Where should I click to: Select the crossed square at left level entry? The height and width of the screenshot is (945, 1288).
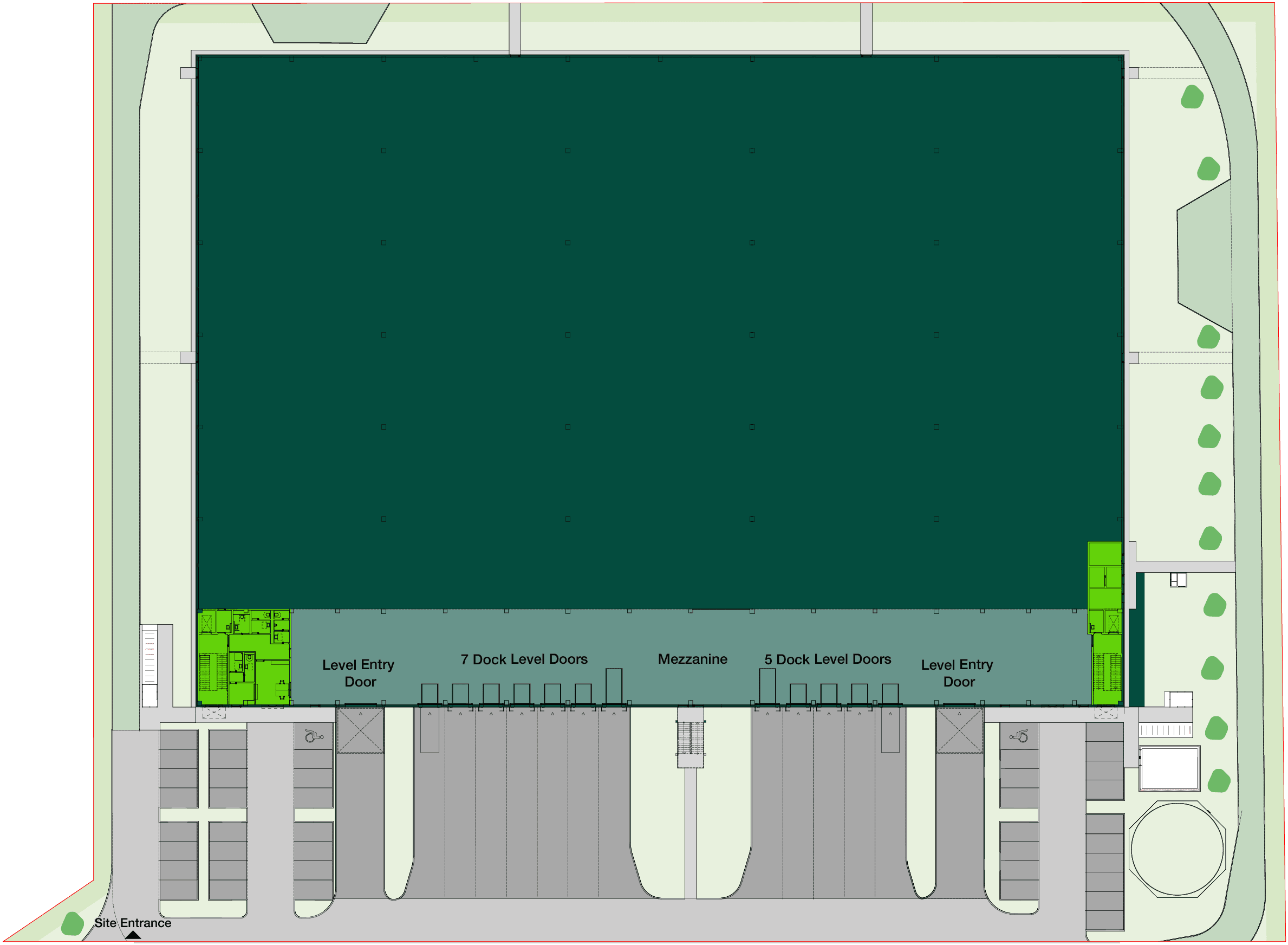(x=360, y=730)
